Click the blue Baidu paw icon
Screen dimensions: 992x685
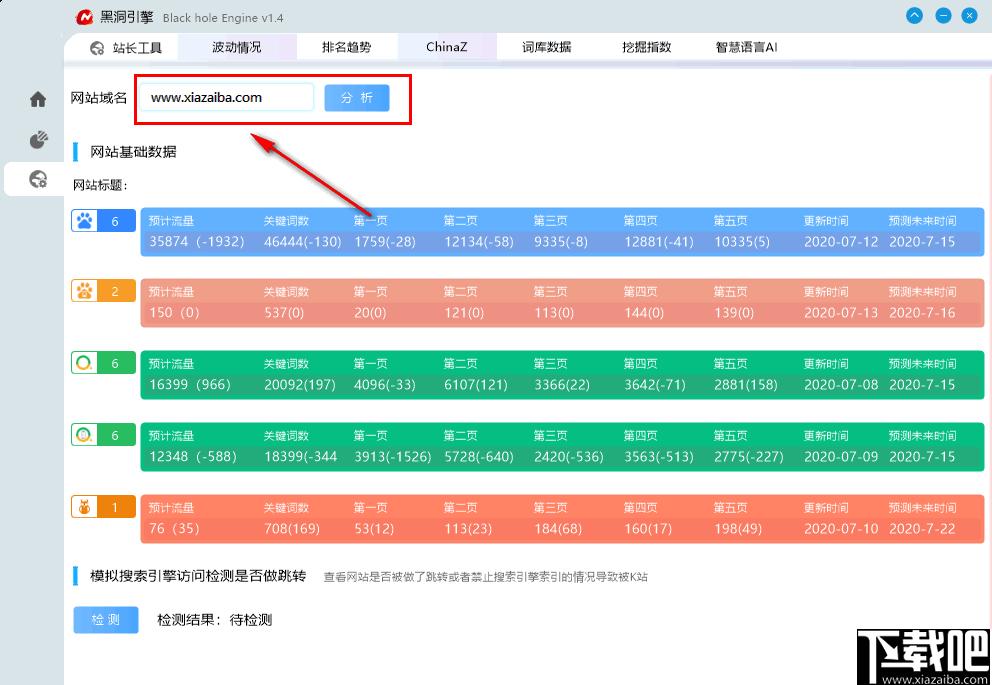tap(84, 221)
